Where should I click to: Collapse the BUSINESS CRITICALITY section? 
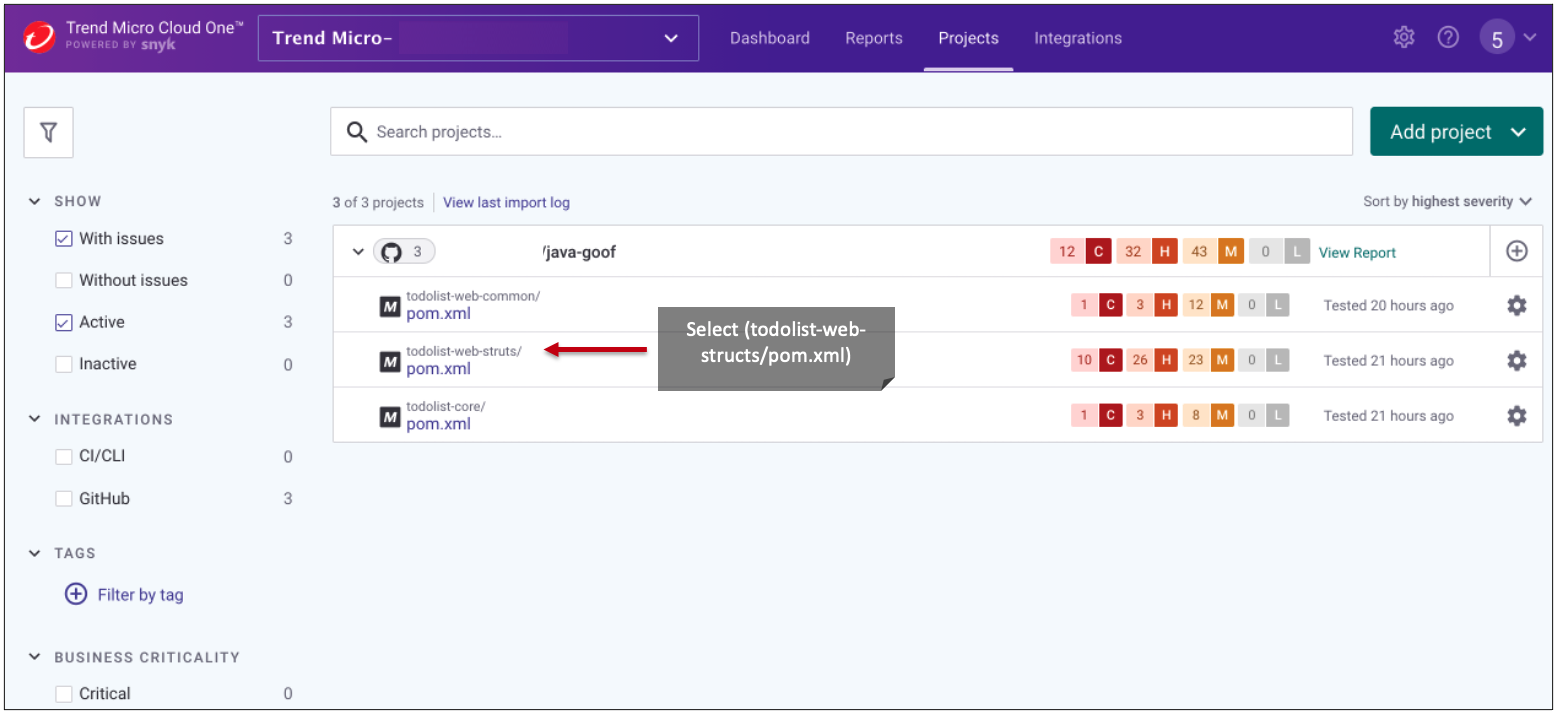[x=35, y=657]
